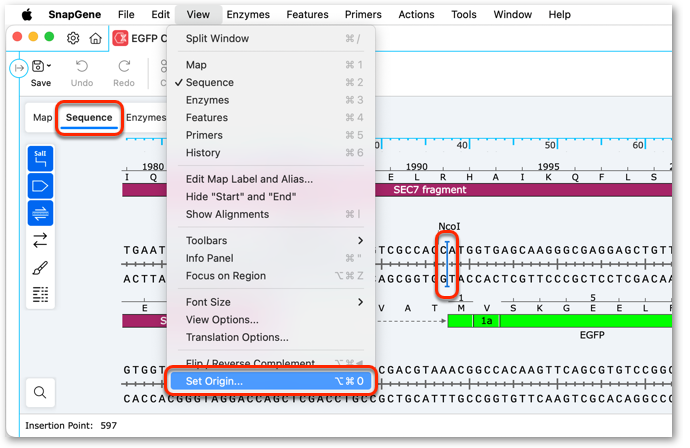
Task: Select checked Sequence item in View menu
Action: pos(271,82)
